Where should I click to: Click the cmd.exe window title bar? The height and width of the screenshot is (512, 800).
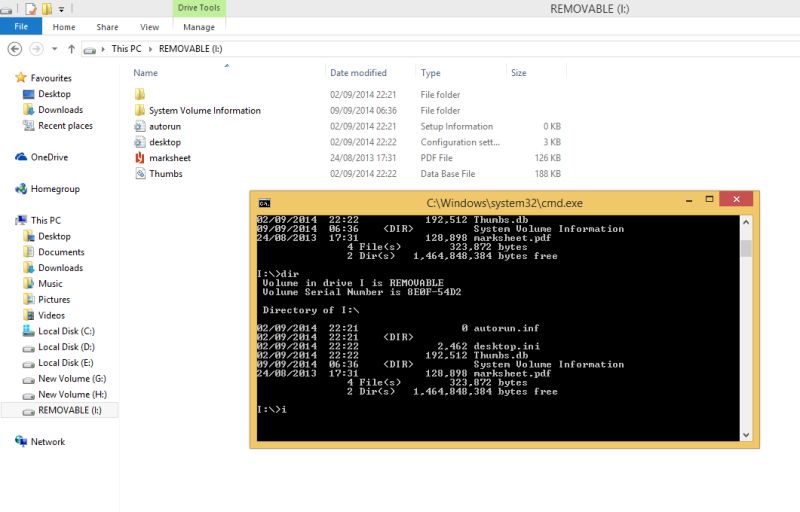pyautogui.click(x=504, y=203)
